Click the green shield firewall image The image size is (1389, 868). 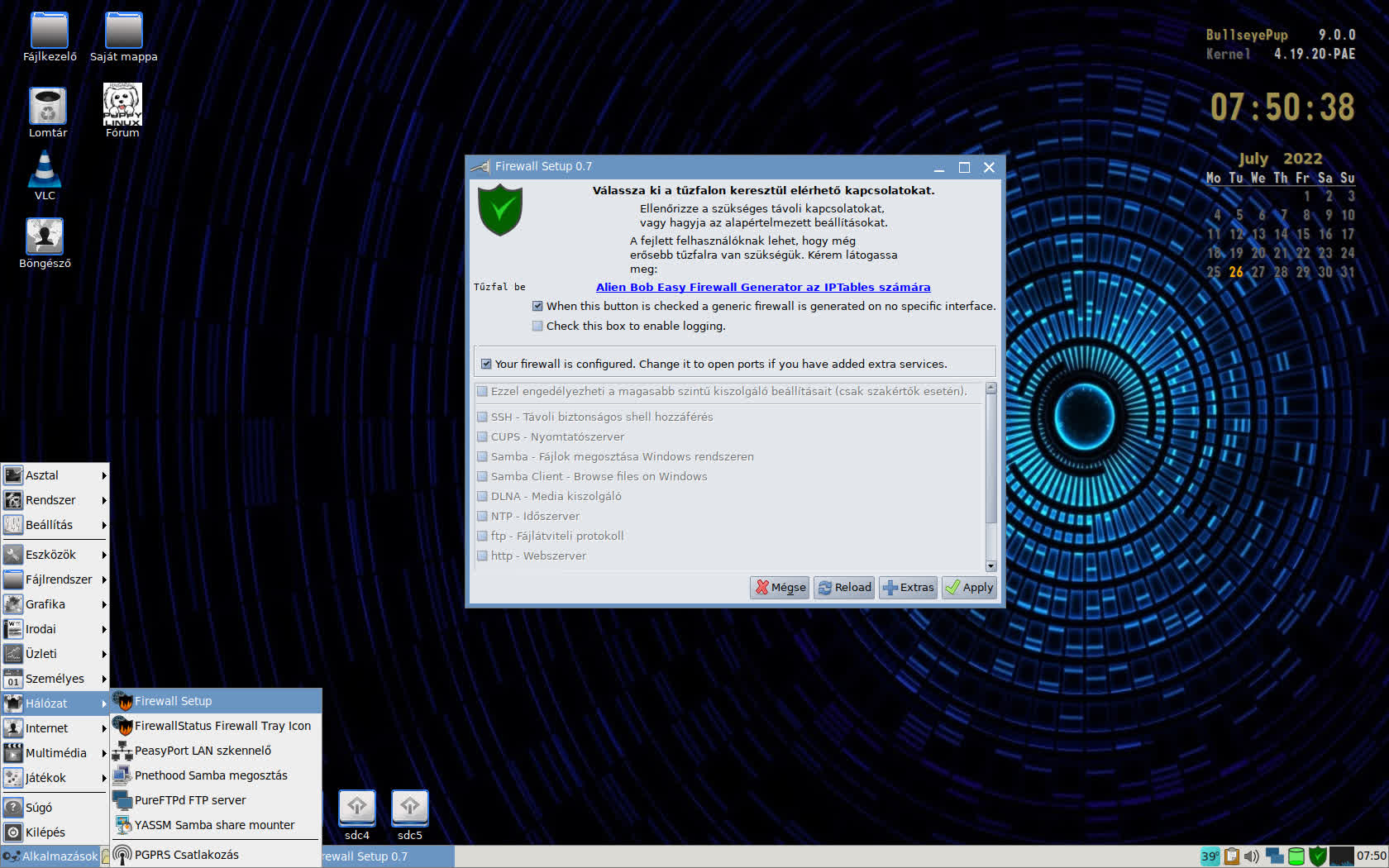tap(500, 210)
